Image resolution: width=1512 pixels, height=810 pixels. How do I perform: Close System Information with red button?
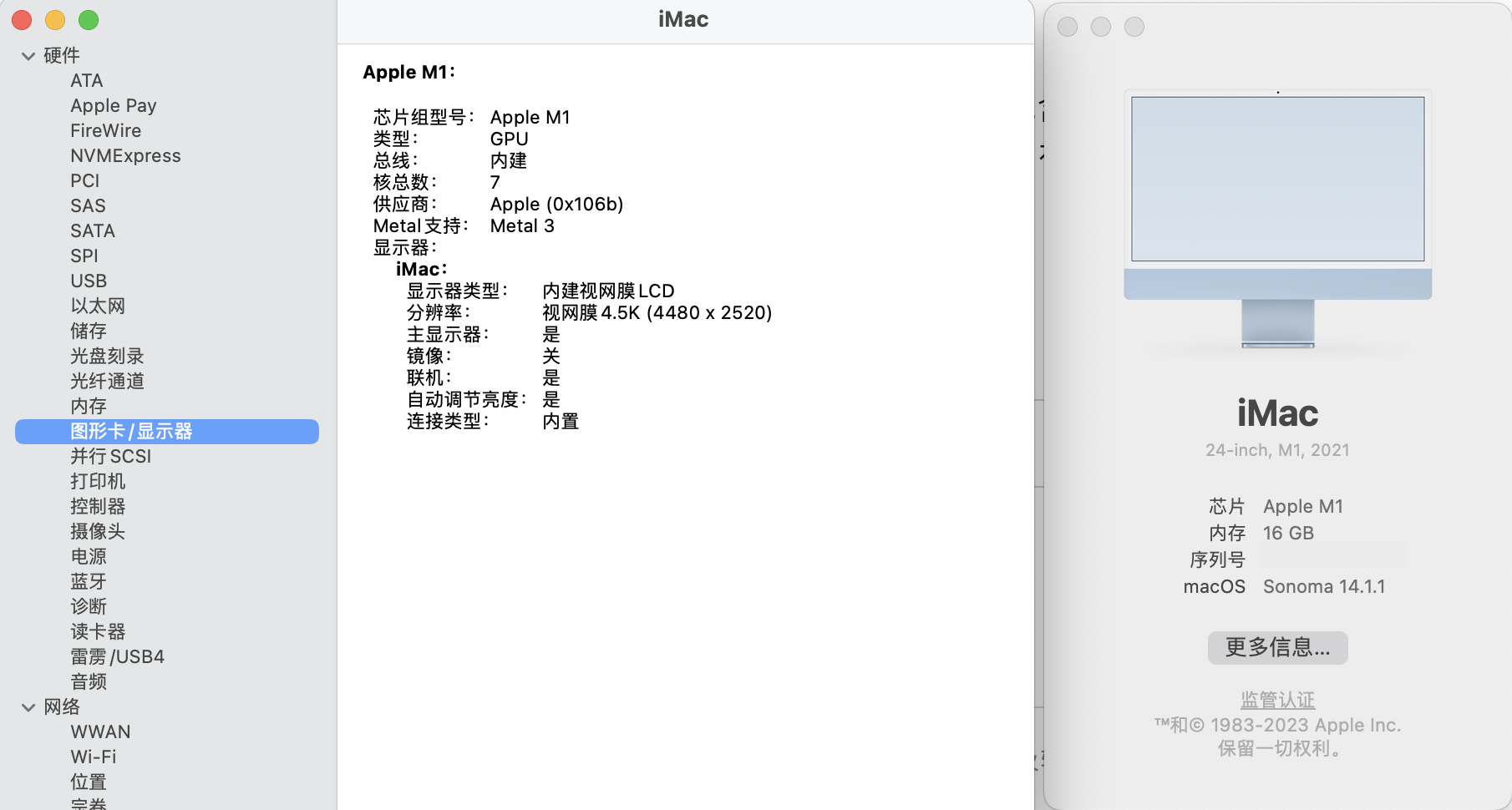pyautogui.click(x=22, y=20)
